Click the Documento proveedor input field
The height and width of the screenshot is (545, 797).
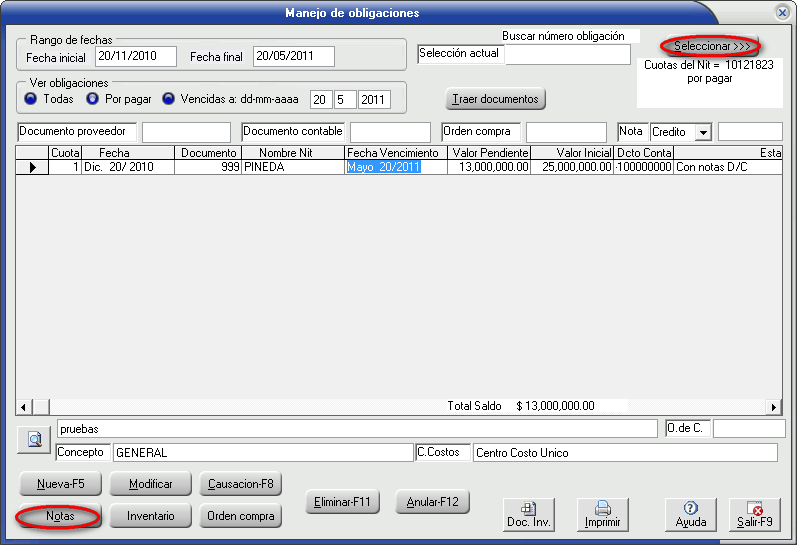click(185, 132)
